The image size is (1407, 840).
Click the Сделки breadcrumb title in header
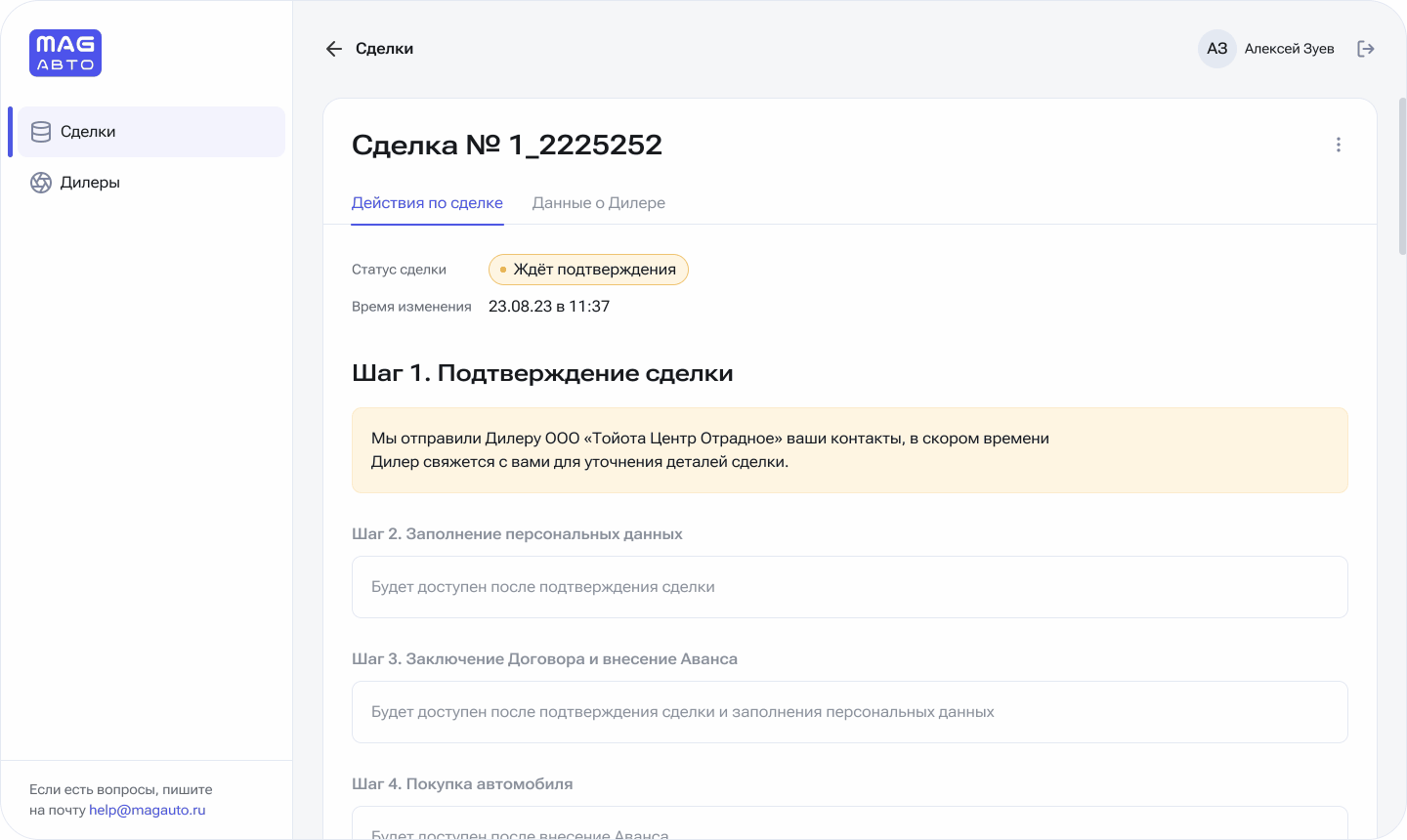pos(384,49)
